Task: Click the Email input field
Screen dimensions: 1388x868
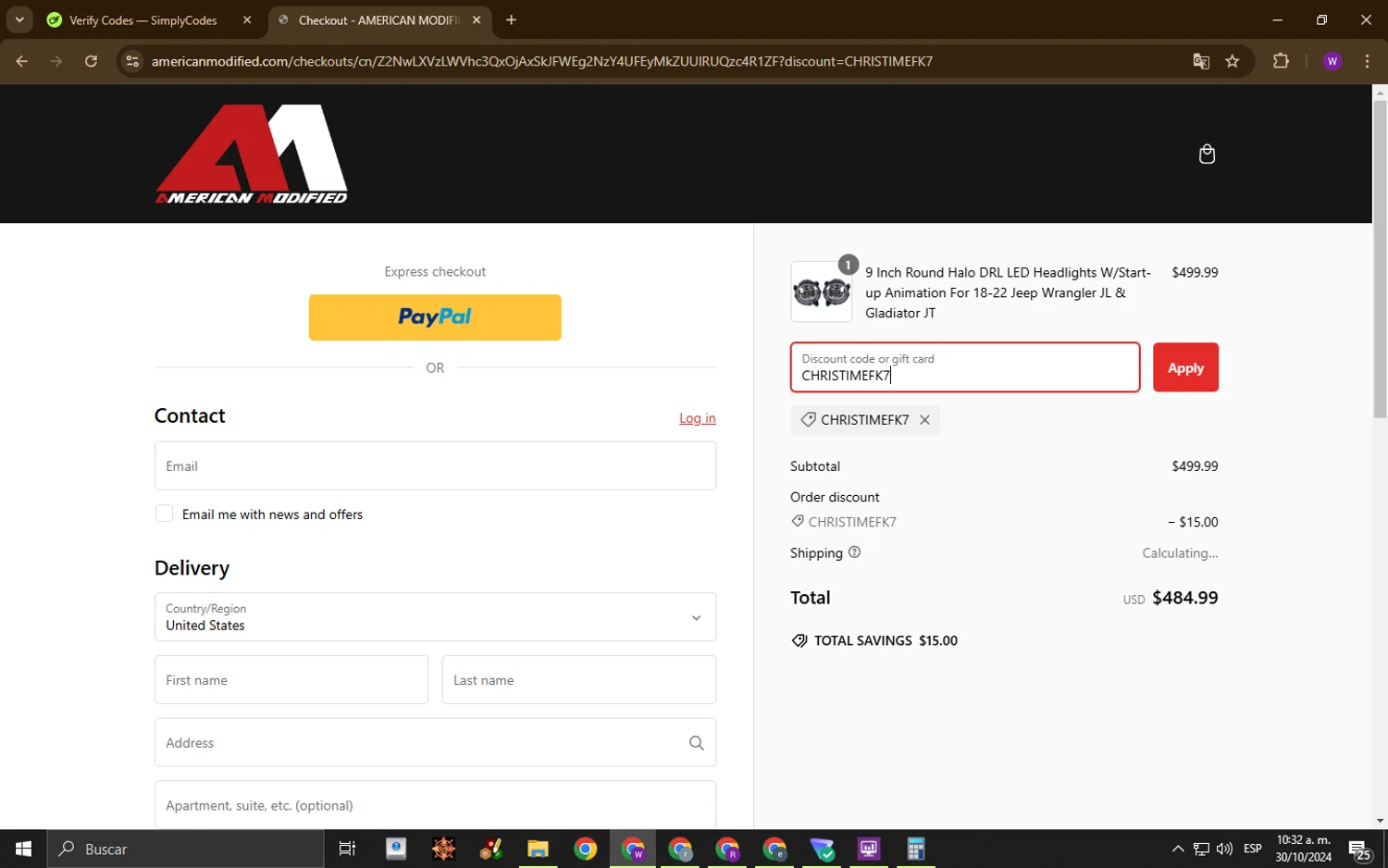Action: (x=435, y=465)
